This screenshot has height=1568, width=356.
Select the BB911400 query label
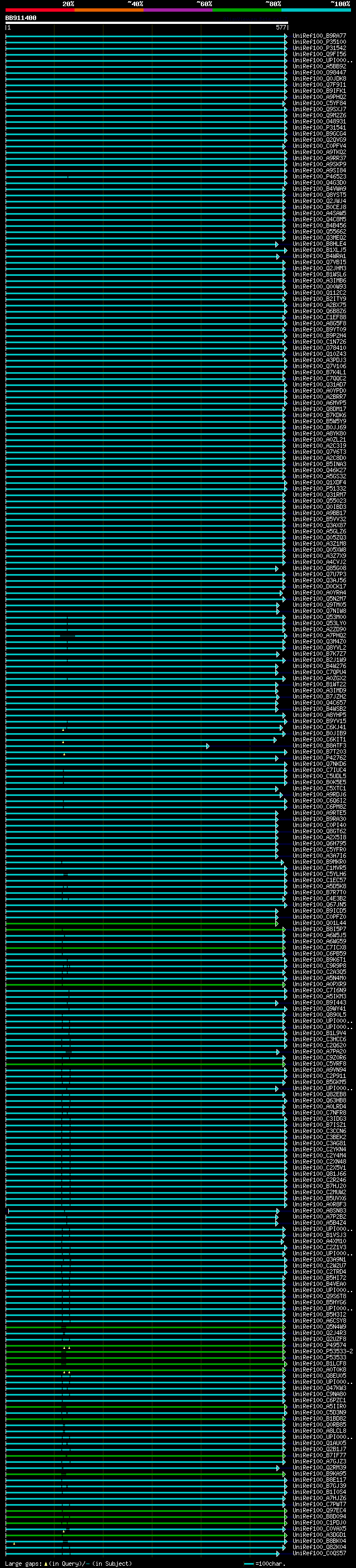(x=21, y=18)
